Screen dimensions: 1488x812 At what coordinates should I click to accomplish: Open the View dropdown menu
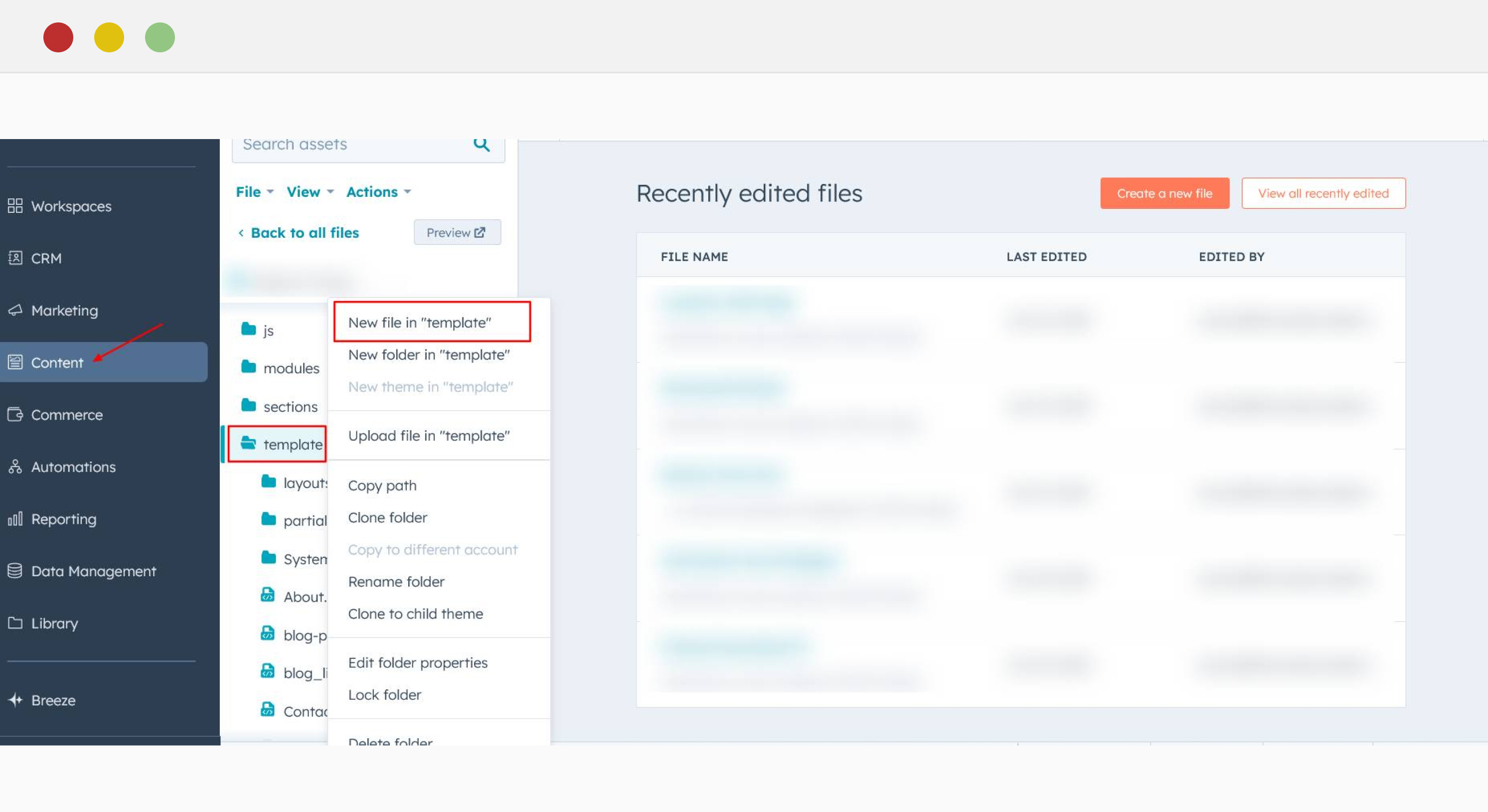click(x=308, y=191)
